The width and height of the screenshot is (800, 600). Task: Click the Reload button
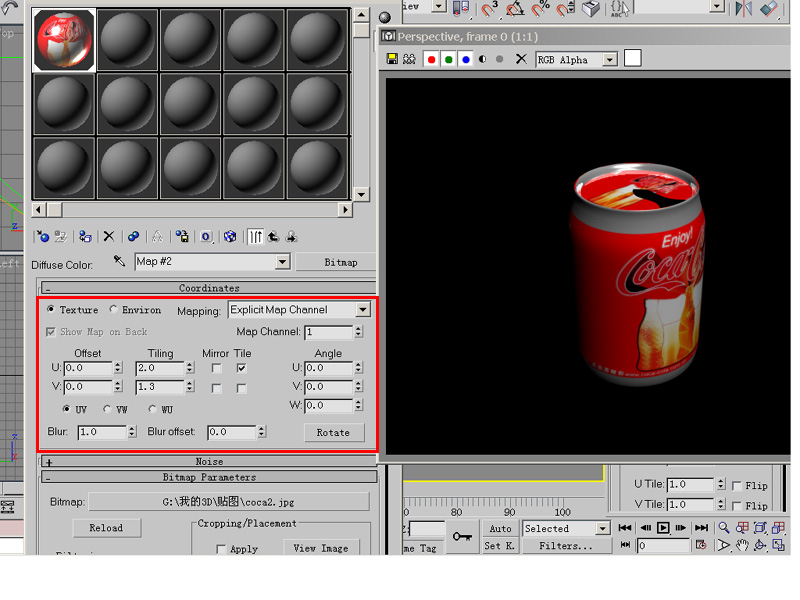(107, 528)
